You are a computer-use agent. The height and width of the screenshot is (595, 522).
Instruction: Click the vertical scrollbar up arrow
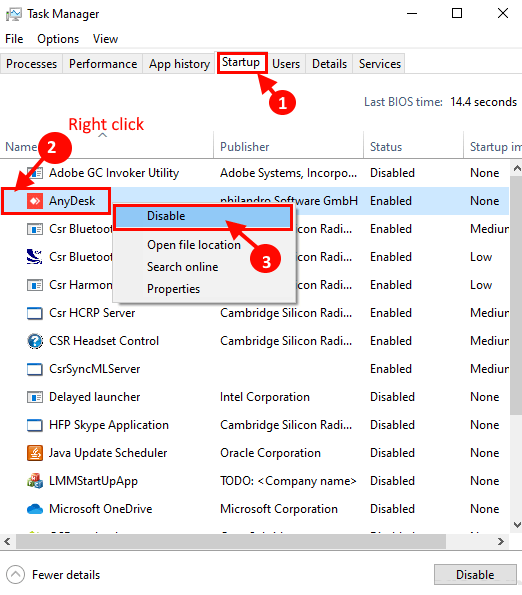coord(517,168)
